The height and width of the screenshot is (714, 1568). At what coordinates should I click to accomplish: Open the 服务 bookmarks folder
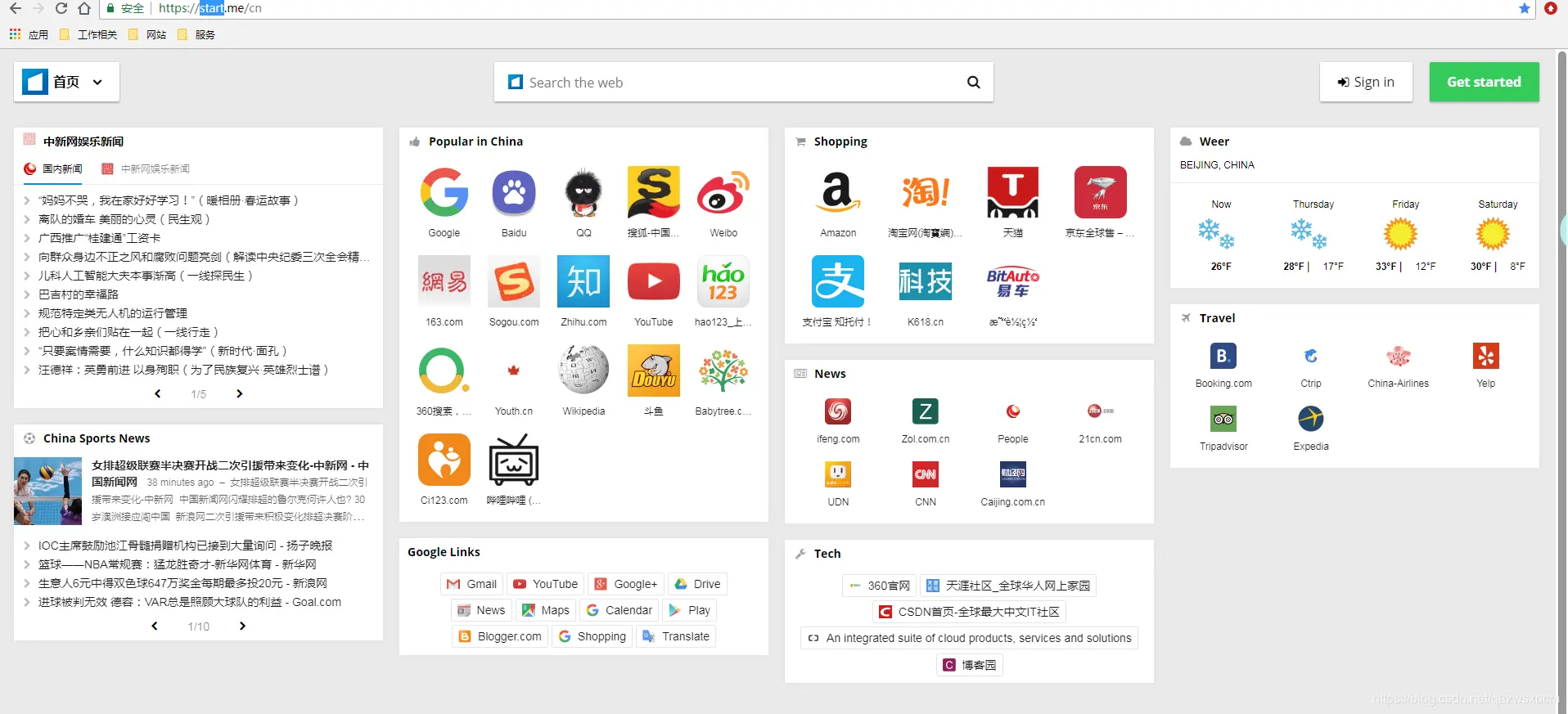(x=196, y=34)
